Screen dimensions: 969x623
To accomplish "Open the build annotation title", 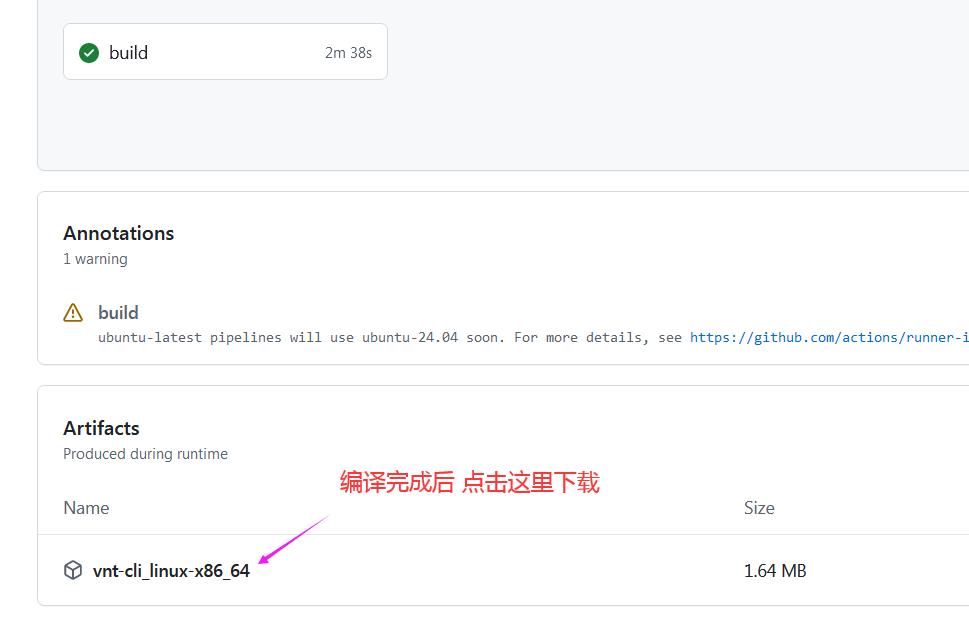I will click(x=118, y=313).
